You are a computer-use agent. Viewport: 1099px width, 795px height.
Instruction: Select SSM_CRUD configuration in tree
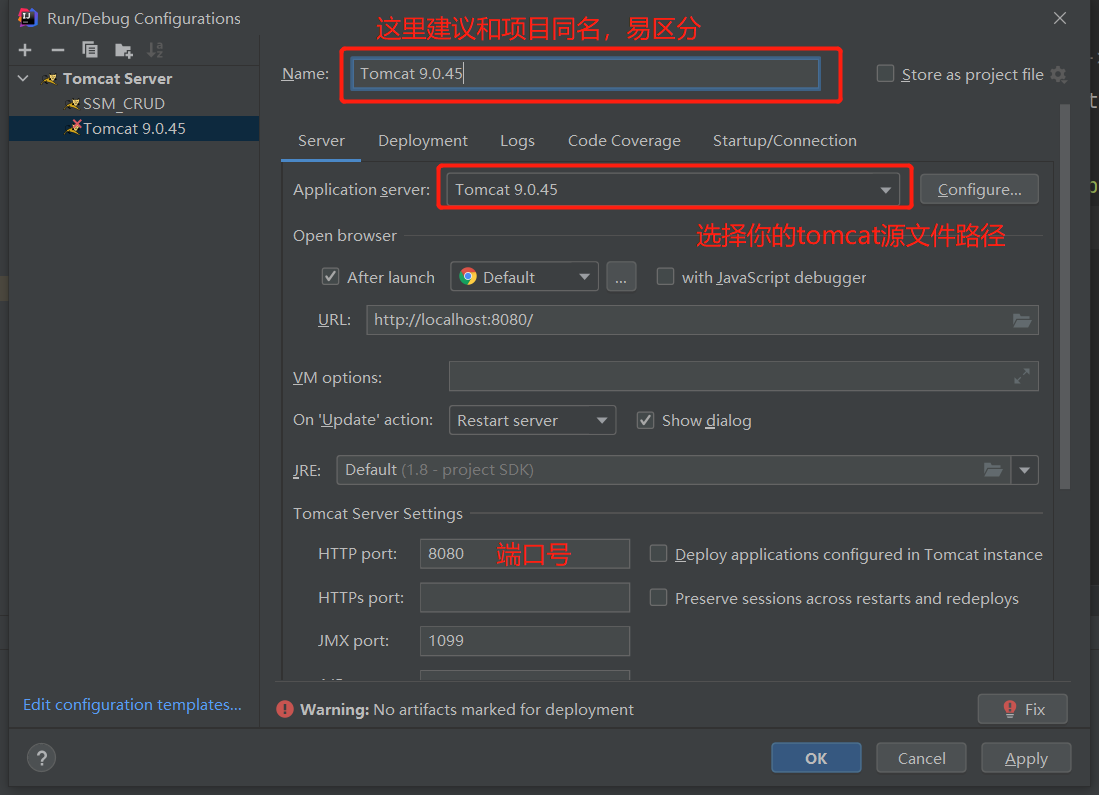click(x=124, y=104)
